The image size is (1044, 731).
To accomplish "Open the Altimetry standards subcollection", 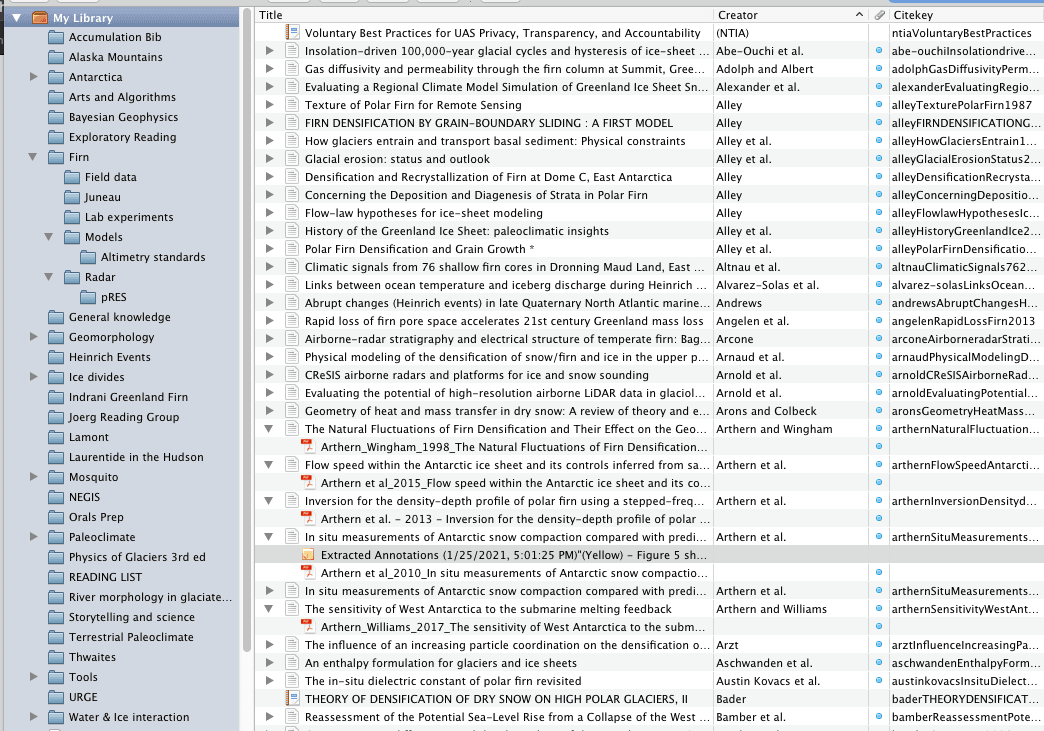I will pos(152,257).
